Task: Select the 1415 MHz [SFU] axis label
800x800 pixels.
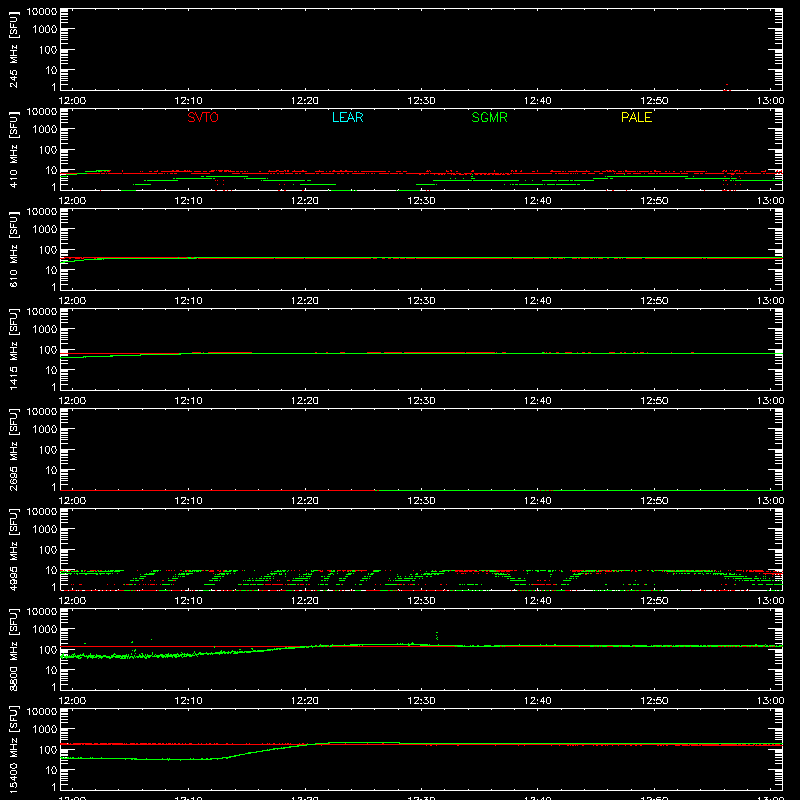Action: coord(13,349)
